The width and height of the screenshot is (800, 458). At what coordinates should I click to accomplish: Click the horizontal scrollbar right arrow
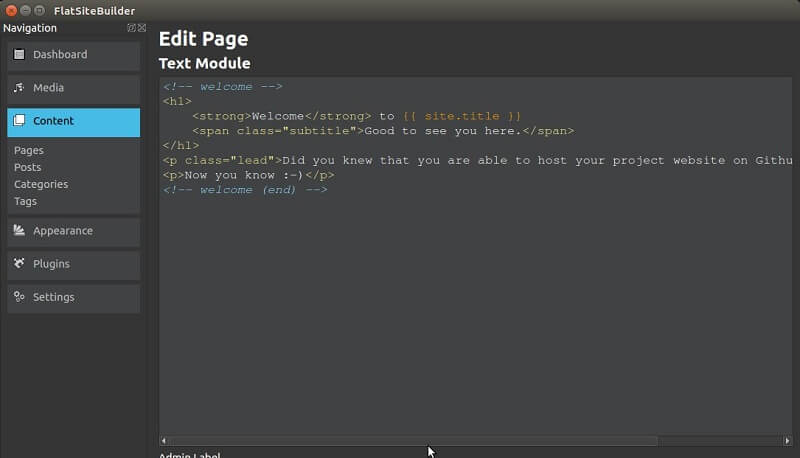pyautogui.click(x=787, y=441)
